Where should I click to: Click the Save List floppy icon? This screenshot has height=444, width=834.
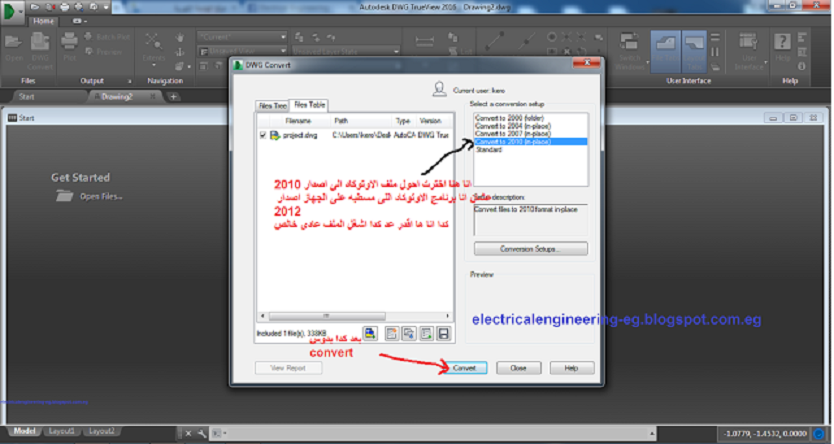point(444,333)
